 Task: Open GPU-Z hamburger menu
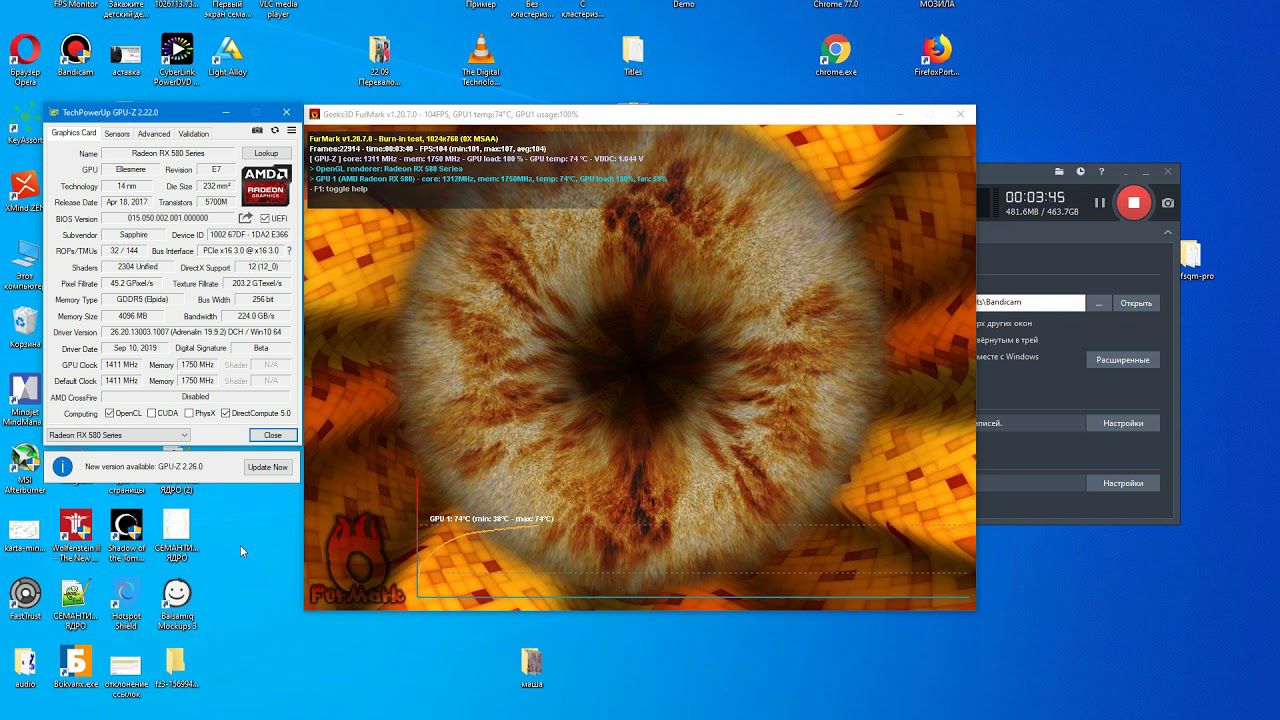292,130
